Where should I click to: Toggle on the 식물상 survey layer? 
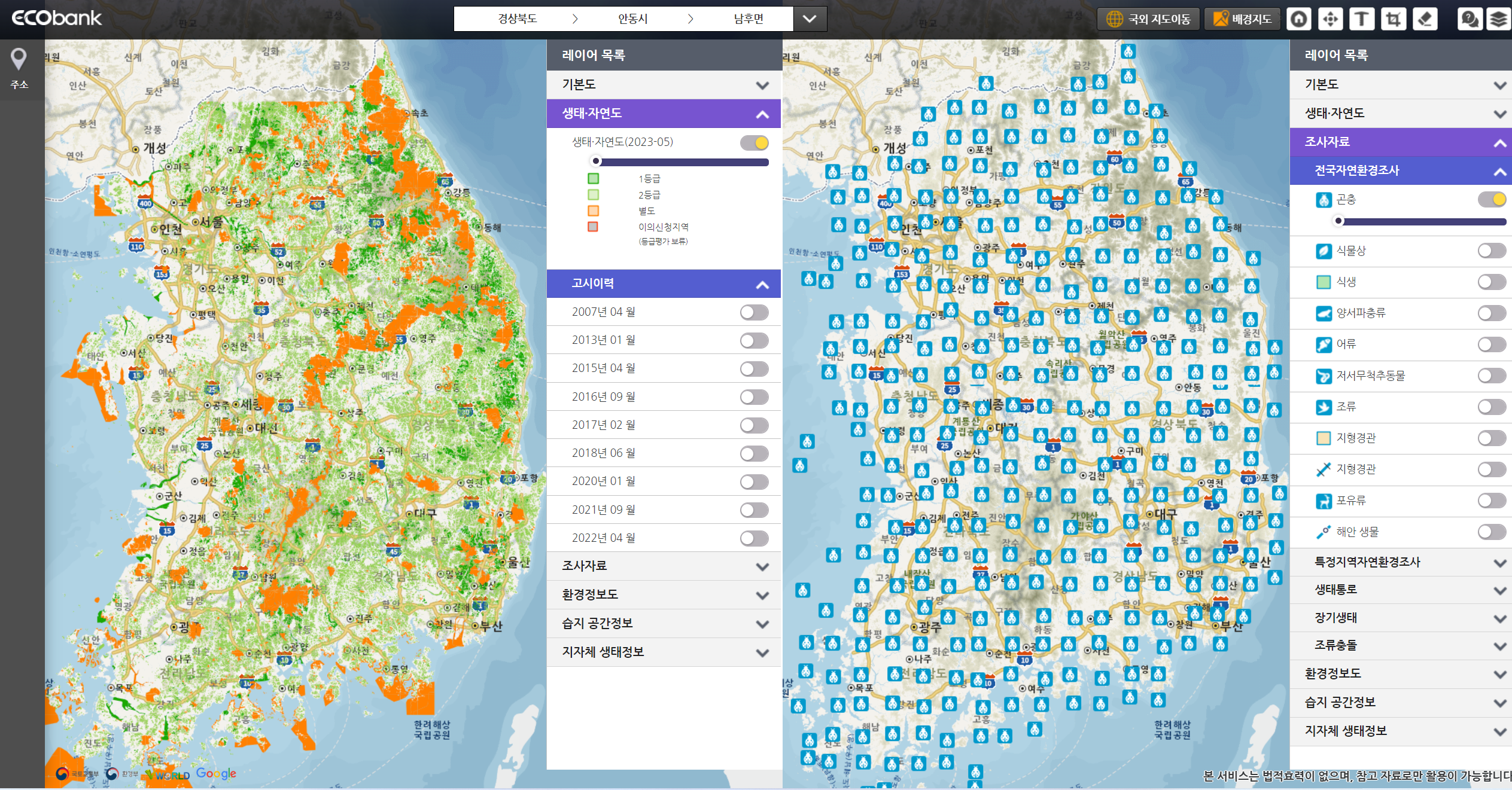tap(1491, 251)
